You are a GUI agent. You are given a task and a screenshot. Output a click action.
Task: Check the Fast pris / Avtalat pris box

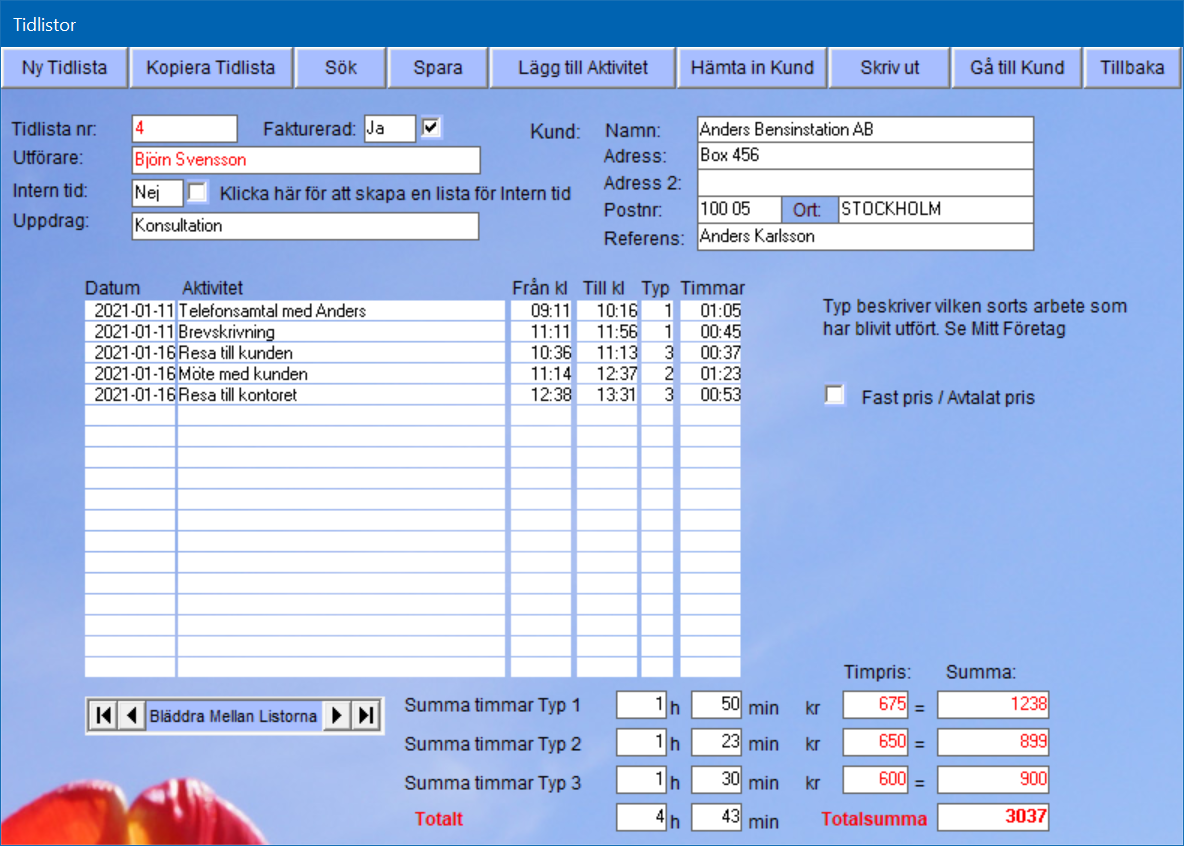tap(834, 396)
